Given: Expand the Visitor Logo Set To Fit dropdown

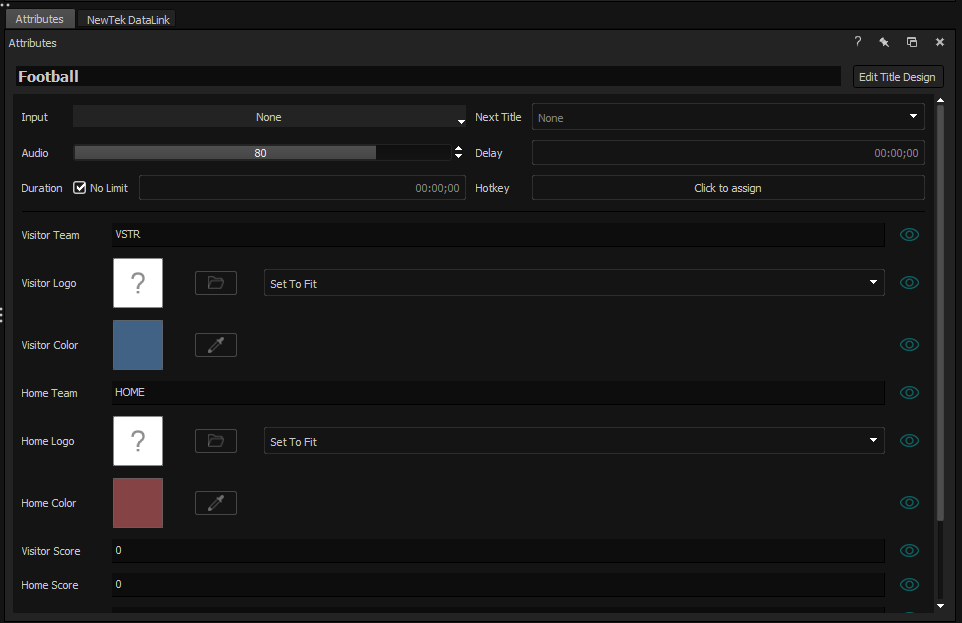Looking at the screenshot, I should point(573,283).
